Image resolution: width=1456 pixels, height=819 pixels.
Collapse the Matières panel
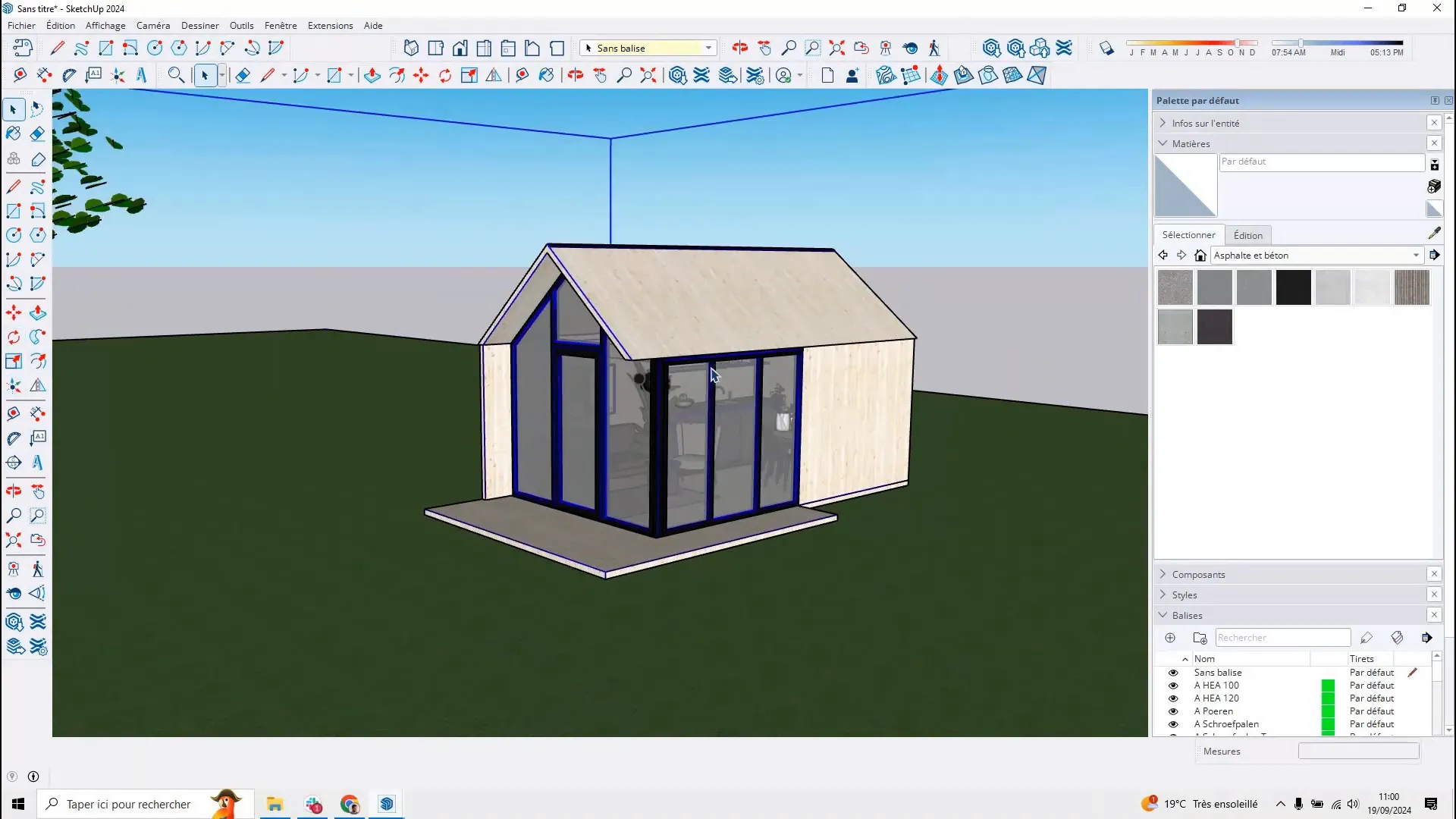coord(1163,143)
